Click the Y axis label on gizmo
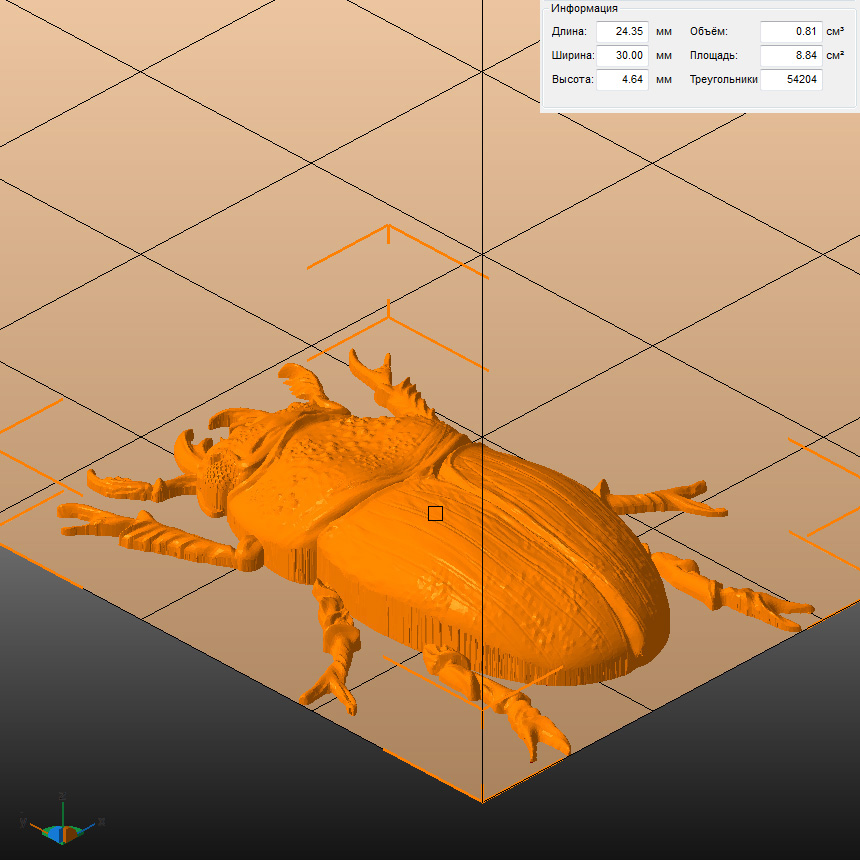This screenshot has height=860, width=860. coord(22,821)
